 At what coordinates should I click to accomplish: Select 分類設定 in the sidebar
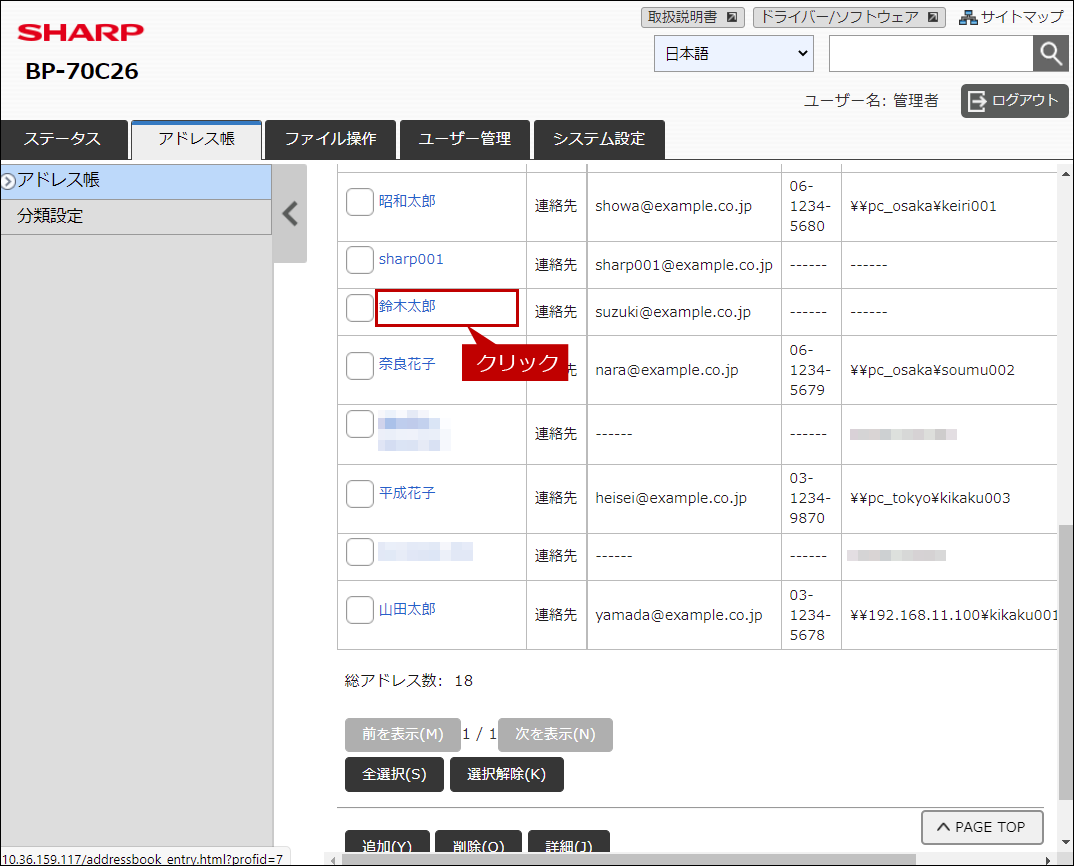(x=136, y=216)
